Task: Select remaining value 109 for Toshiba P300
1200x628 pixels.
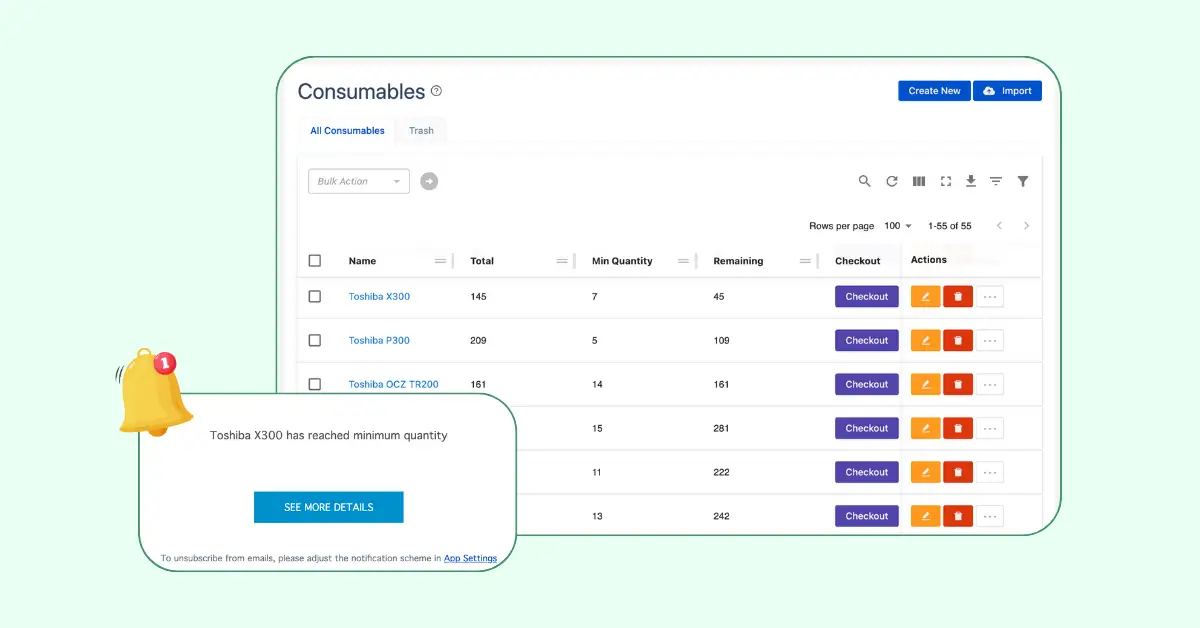Action: (722, 340)
